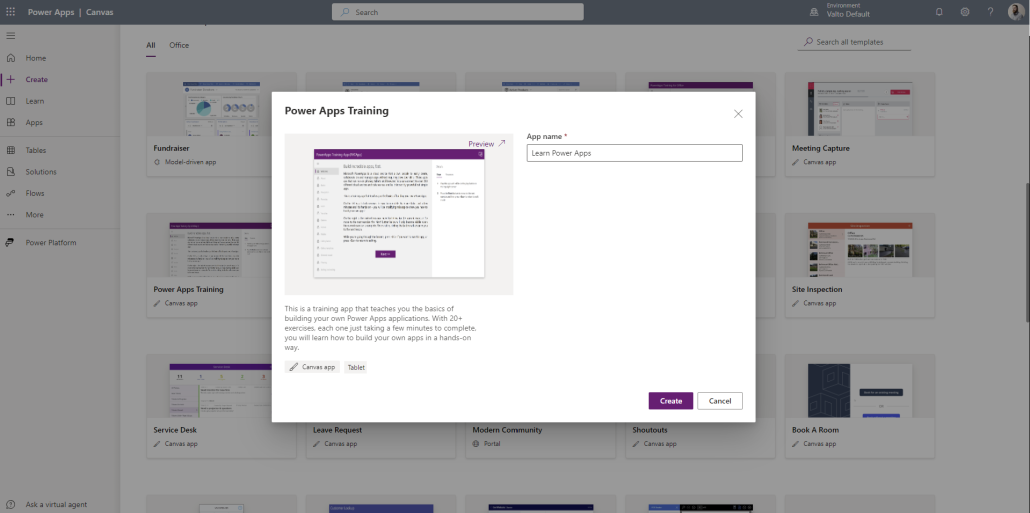1030x513 pixels.
Task: Open the app launcher waffle icon
Action: point(11,12)
